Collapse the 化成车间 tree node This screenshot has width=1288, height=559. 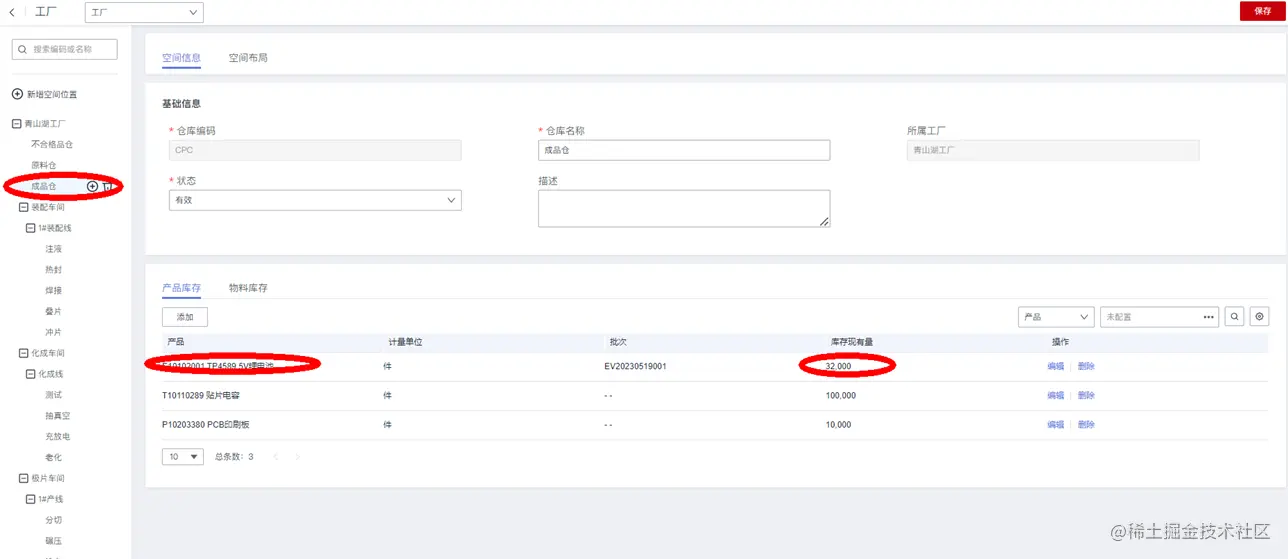click(23, 353)
